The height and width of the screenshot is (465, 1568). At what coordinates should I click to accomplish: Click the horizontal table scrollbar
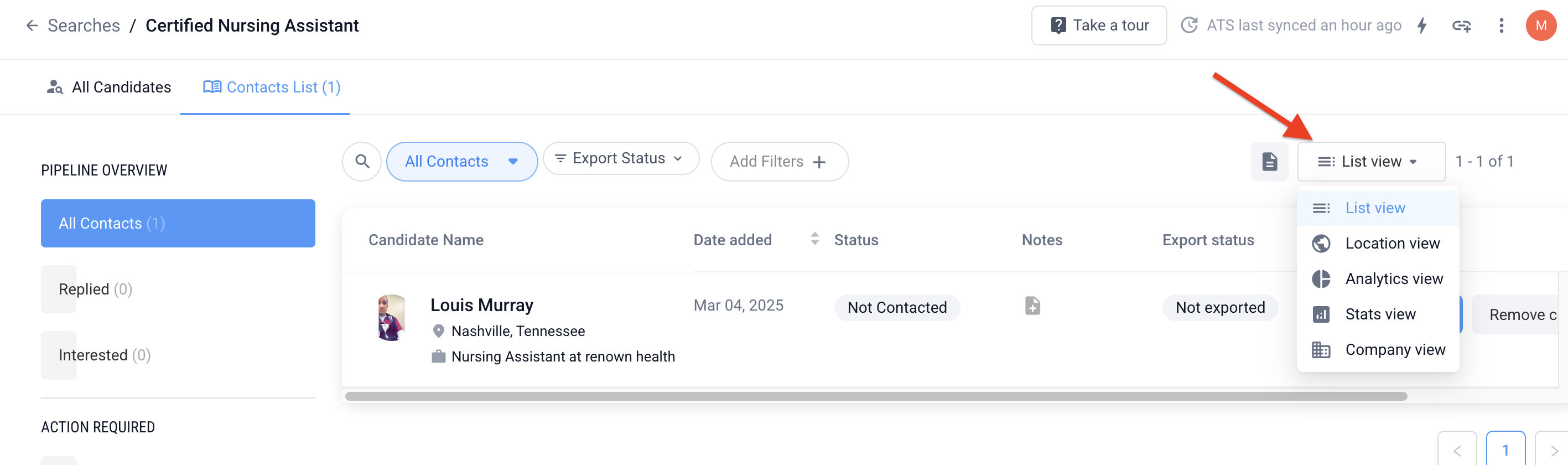(x=875, y=396)
